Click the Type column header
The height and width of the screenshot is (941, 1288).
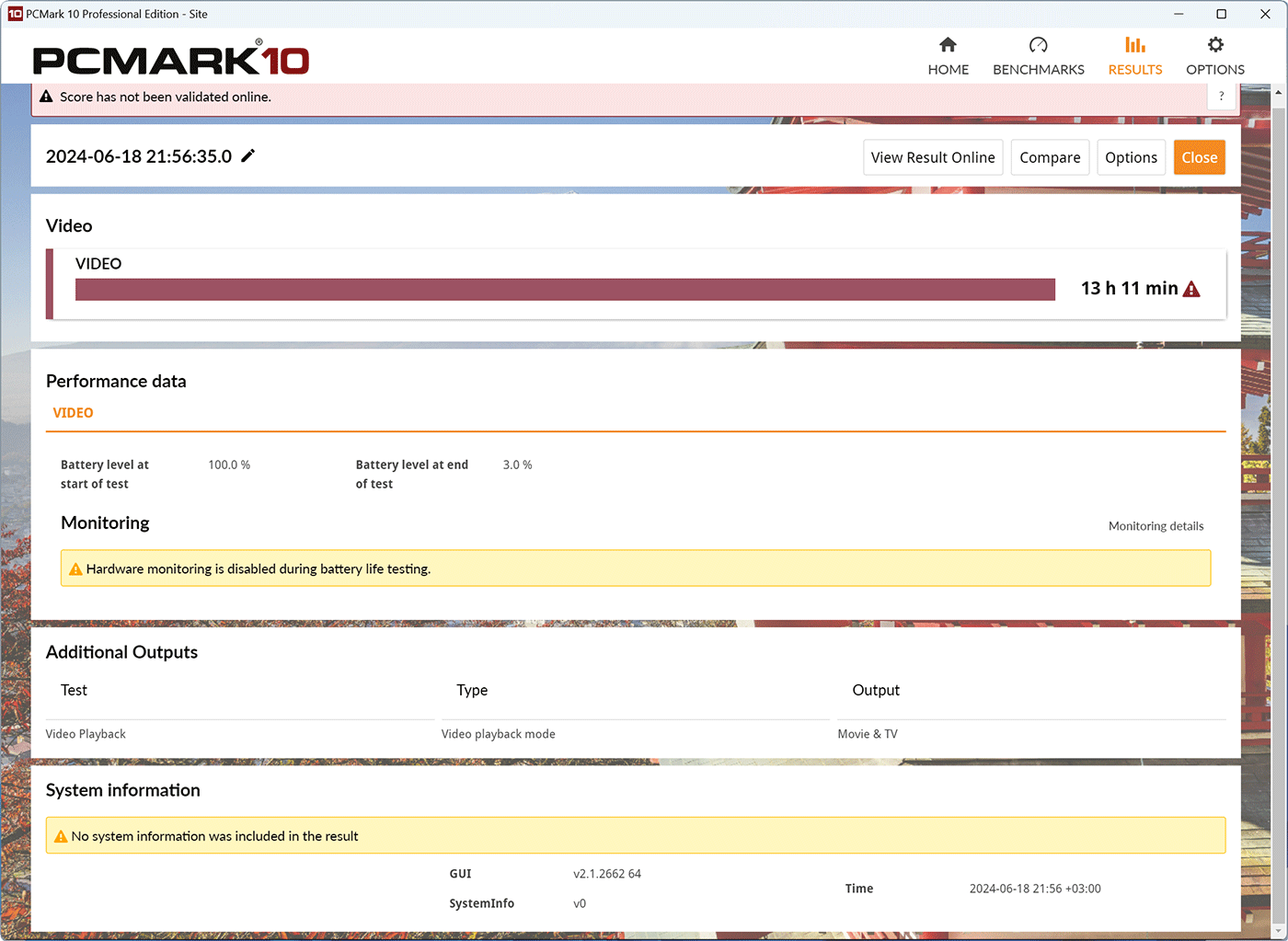[x=472, y=690]
